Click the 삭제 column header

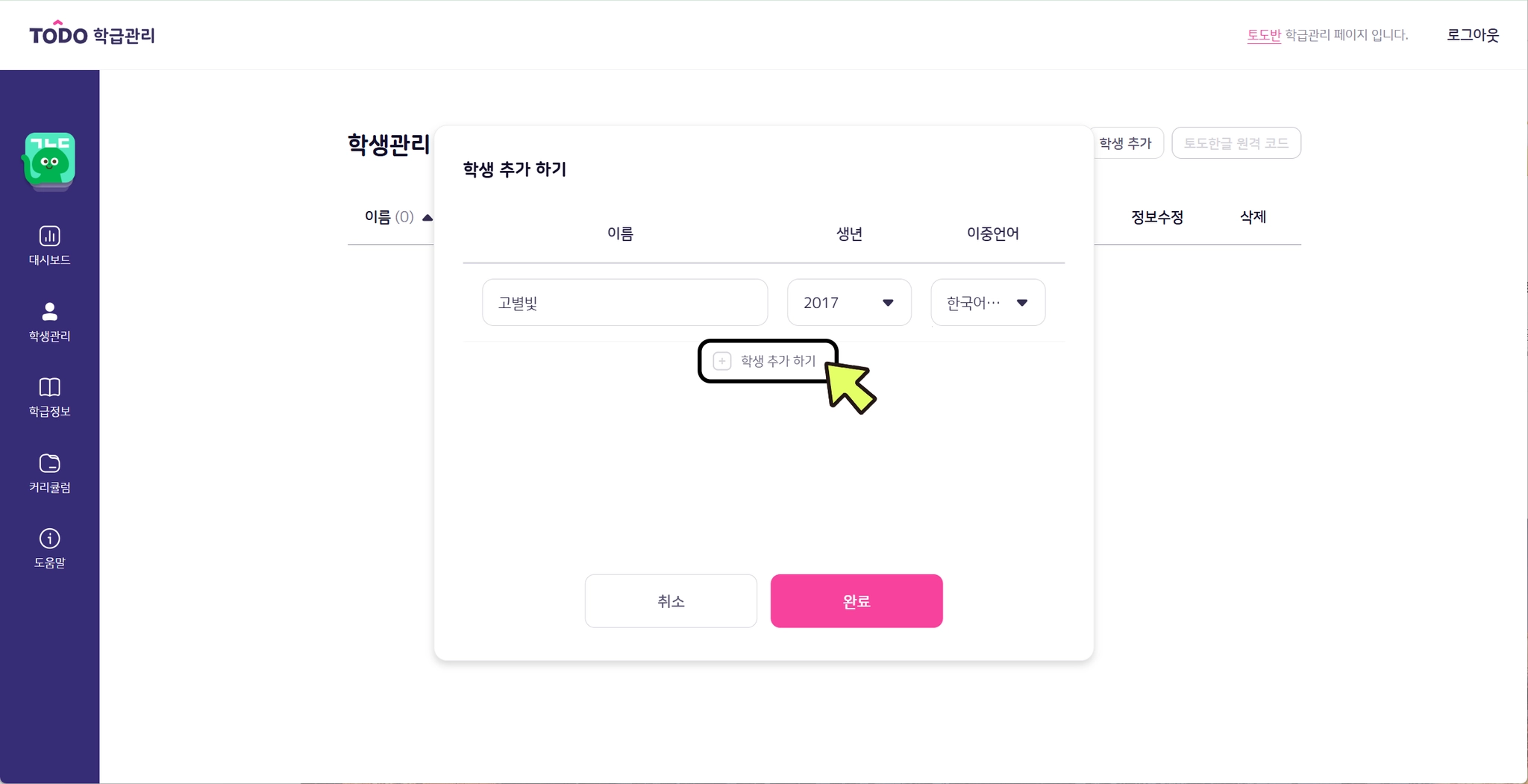point(1253,217)
